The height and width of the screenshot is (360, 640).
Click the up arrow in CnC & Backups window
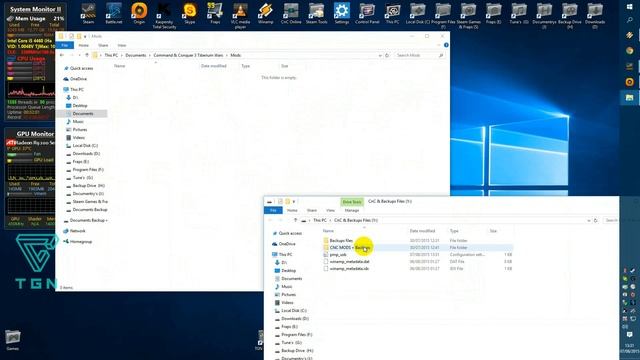(x=296, y=220)
